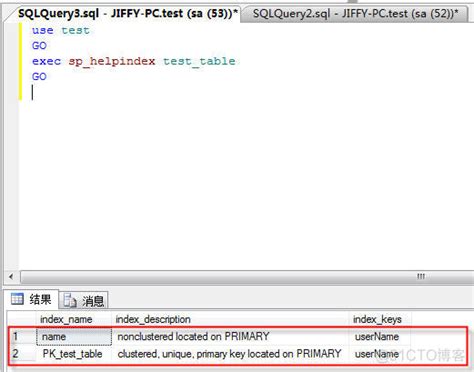Image resolution: width=474 pixels, height=372 pixels.
Task: Click the 'clustered, unique, primary key' cell
Action: (x=230, y=354)
